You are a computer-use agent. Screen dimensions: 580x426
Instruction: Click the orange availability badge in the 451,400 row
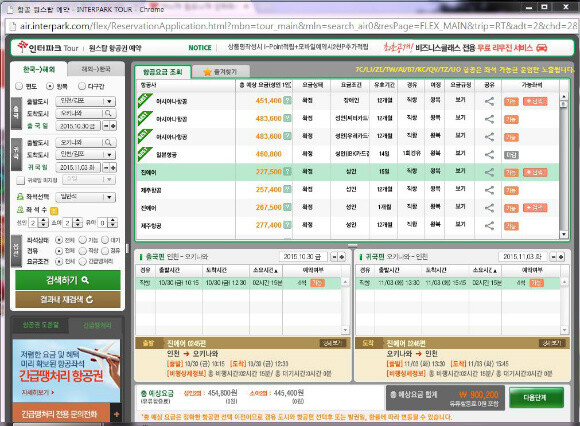click(x=511, y=101)
